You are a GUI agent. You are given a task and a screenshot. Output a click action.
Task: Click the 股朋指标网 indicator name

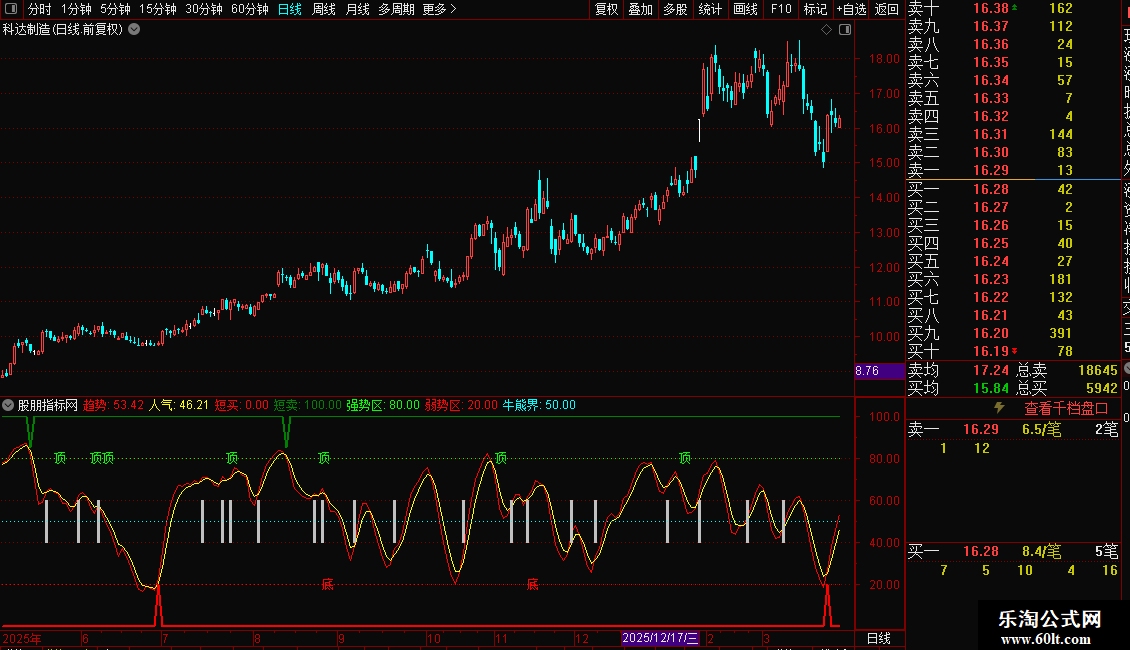coord(48,405)
